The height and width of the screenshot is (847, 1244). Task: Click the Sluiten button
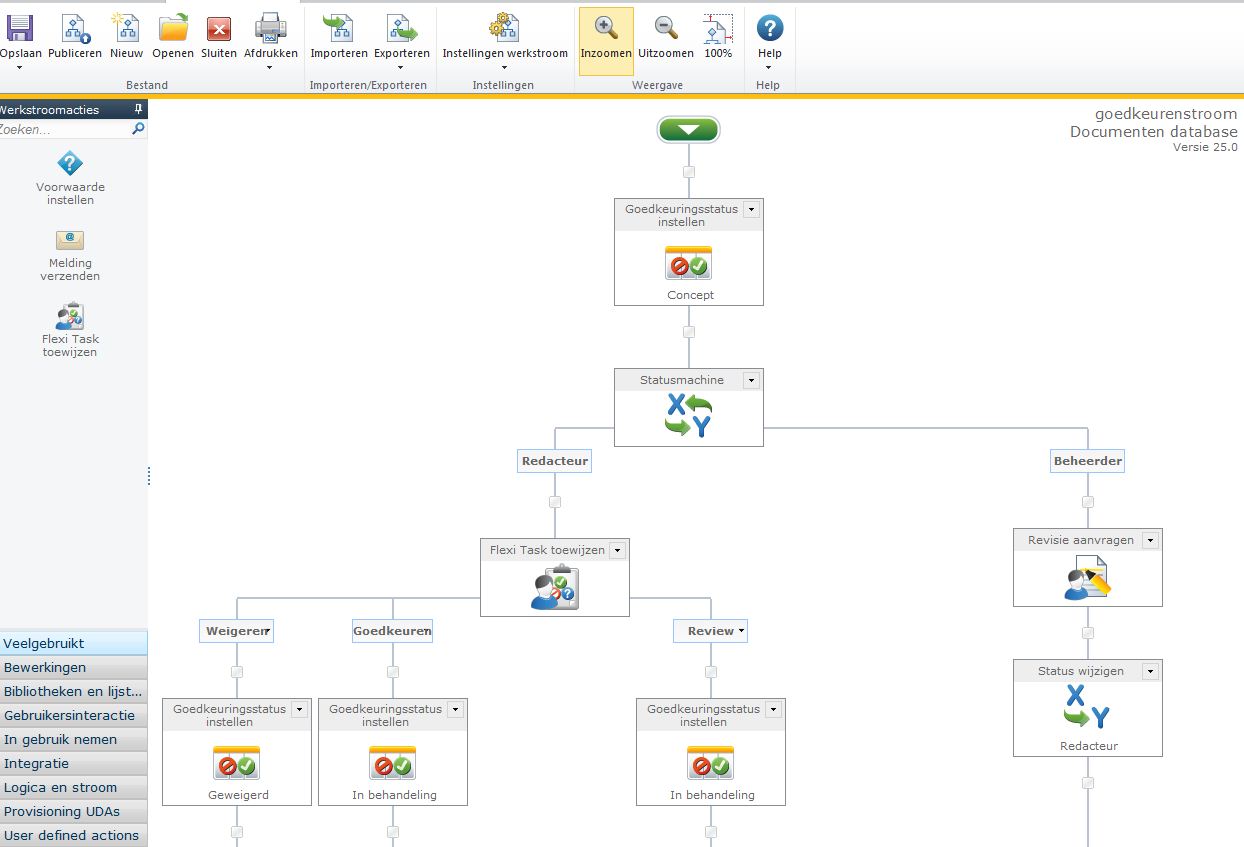[218, 27]
